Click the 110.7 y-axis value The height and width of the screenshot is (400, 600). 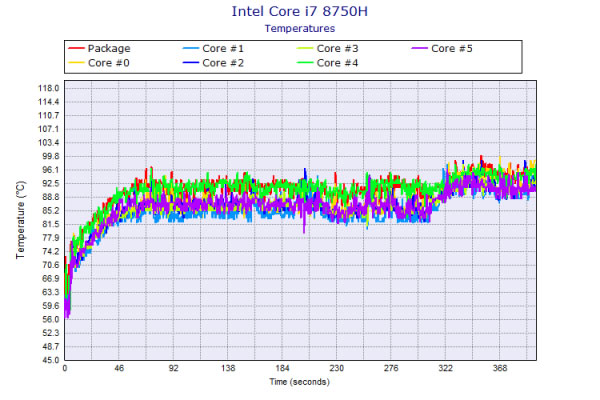click(49, 116)
